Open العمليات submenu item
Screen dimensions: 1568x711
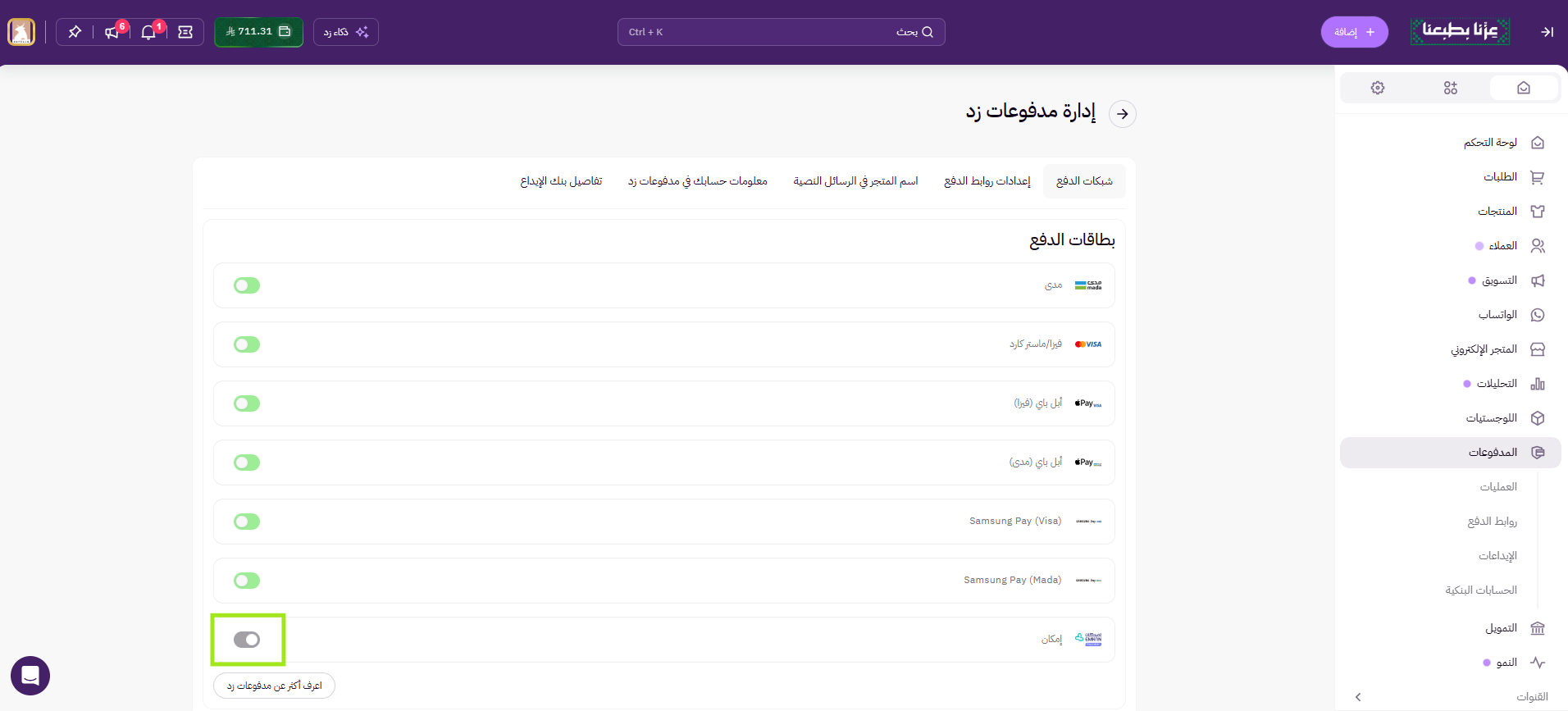tap(1498, 487)
